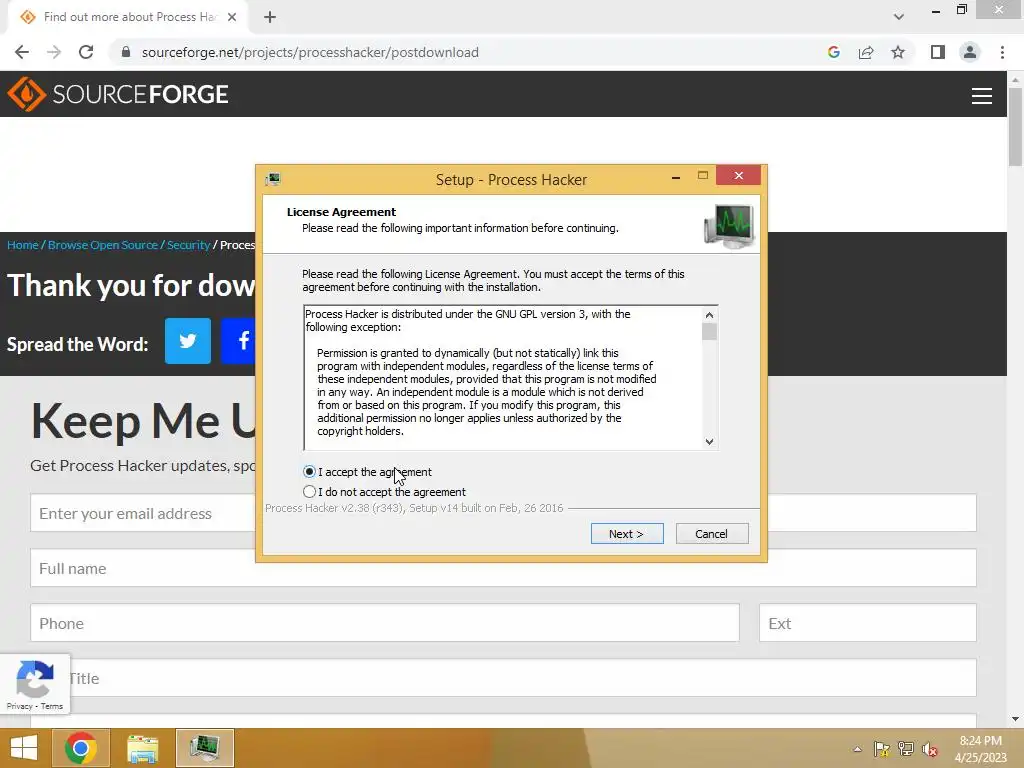Go forward in Chrome

coord(54,52)
